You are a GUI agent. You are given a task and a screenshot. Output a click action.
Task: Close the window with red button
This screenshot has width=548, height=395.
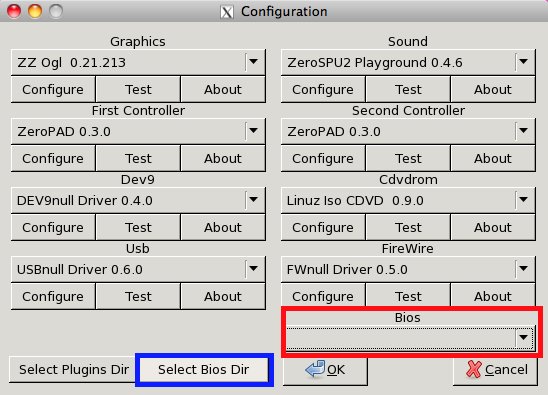[14, 11]
